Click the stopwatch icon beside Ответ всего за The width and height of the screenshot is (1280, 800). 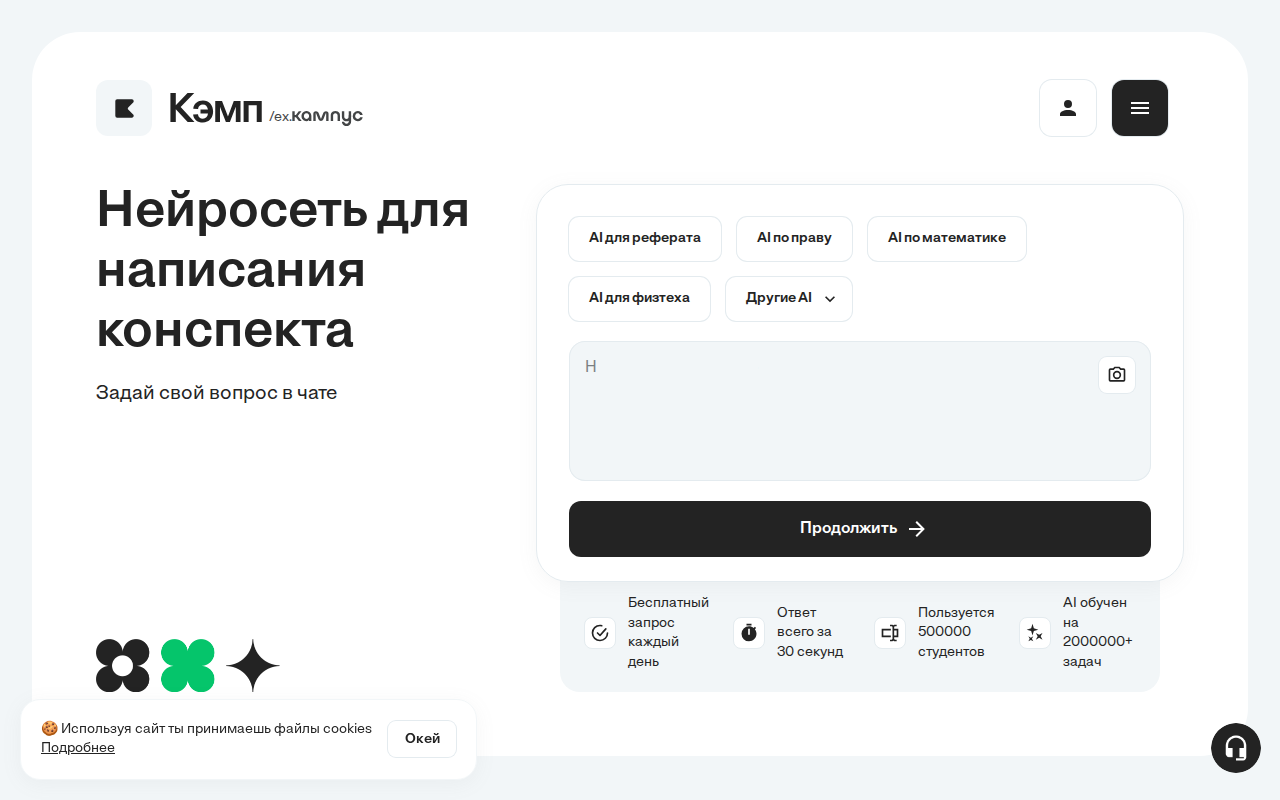click(749, 633)
